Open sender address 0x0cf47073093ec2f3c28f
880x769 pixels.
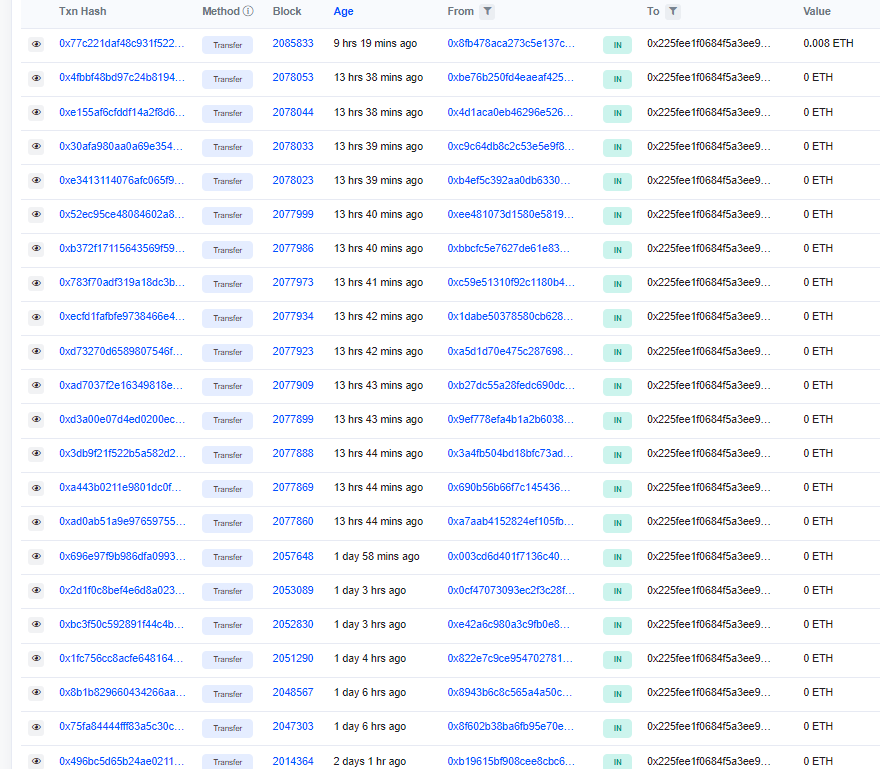pos(511,591)
